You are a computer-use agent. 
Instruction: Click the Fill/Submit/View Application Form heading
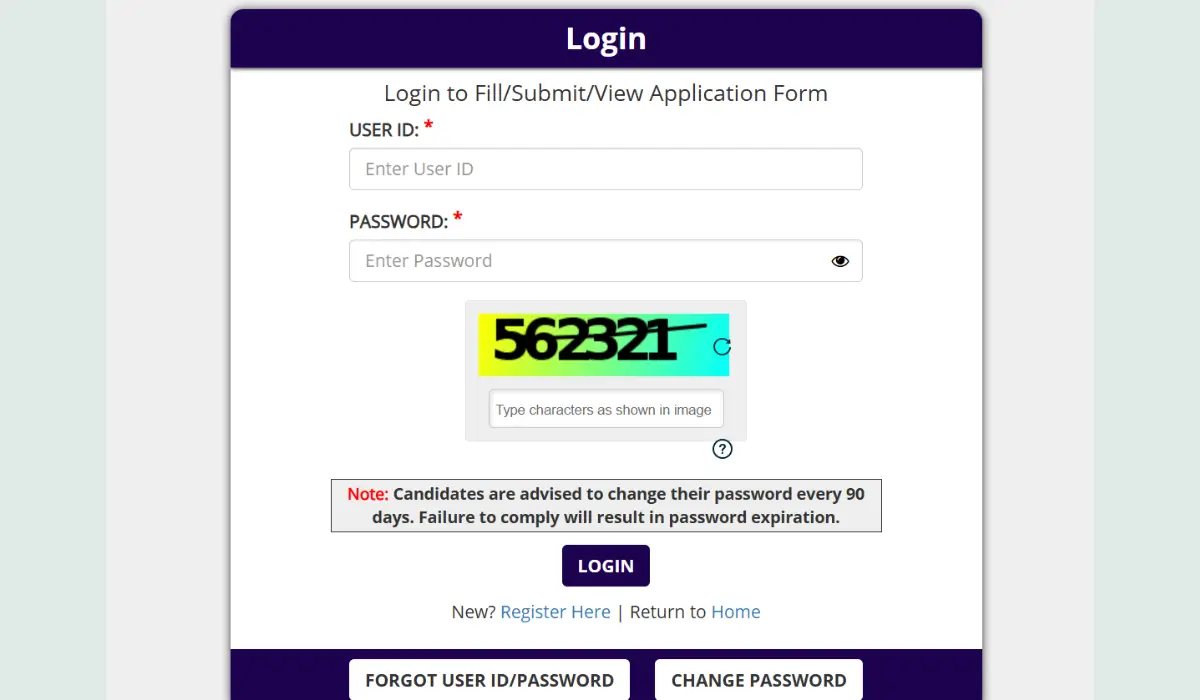click(606, 94)
